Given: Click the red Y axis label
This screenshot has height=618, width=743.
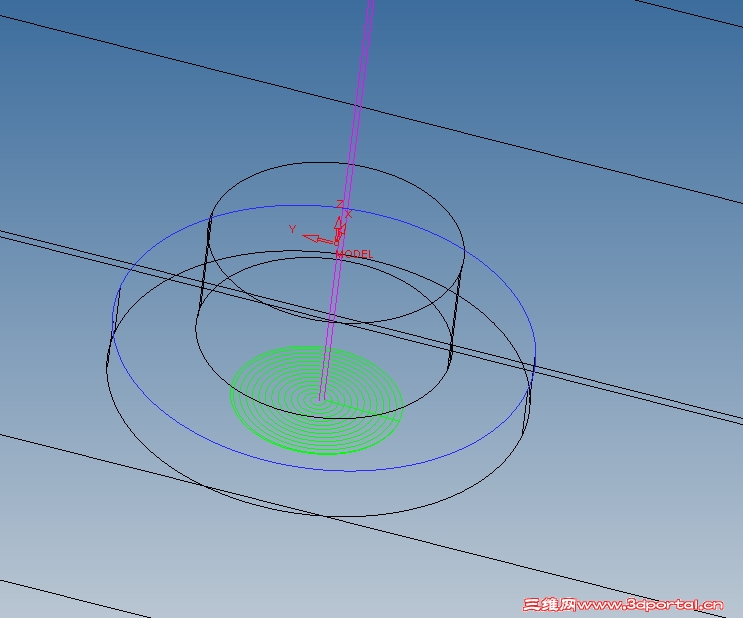Looking at the screenshot, I should coord(292,229).
